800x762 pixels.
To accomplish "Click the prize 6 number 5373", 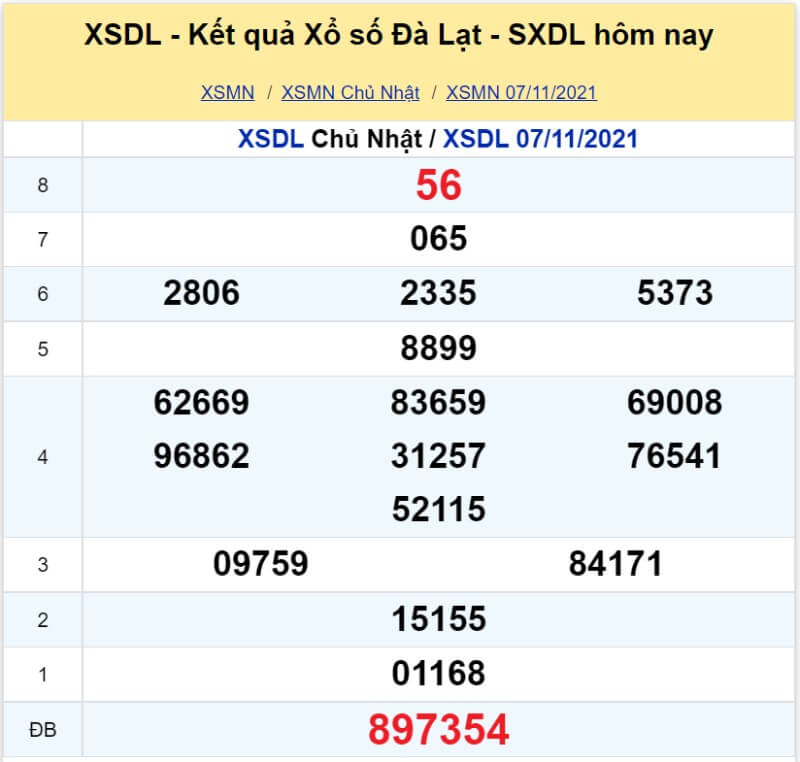I will [675, 293].
